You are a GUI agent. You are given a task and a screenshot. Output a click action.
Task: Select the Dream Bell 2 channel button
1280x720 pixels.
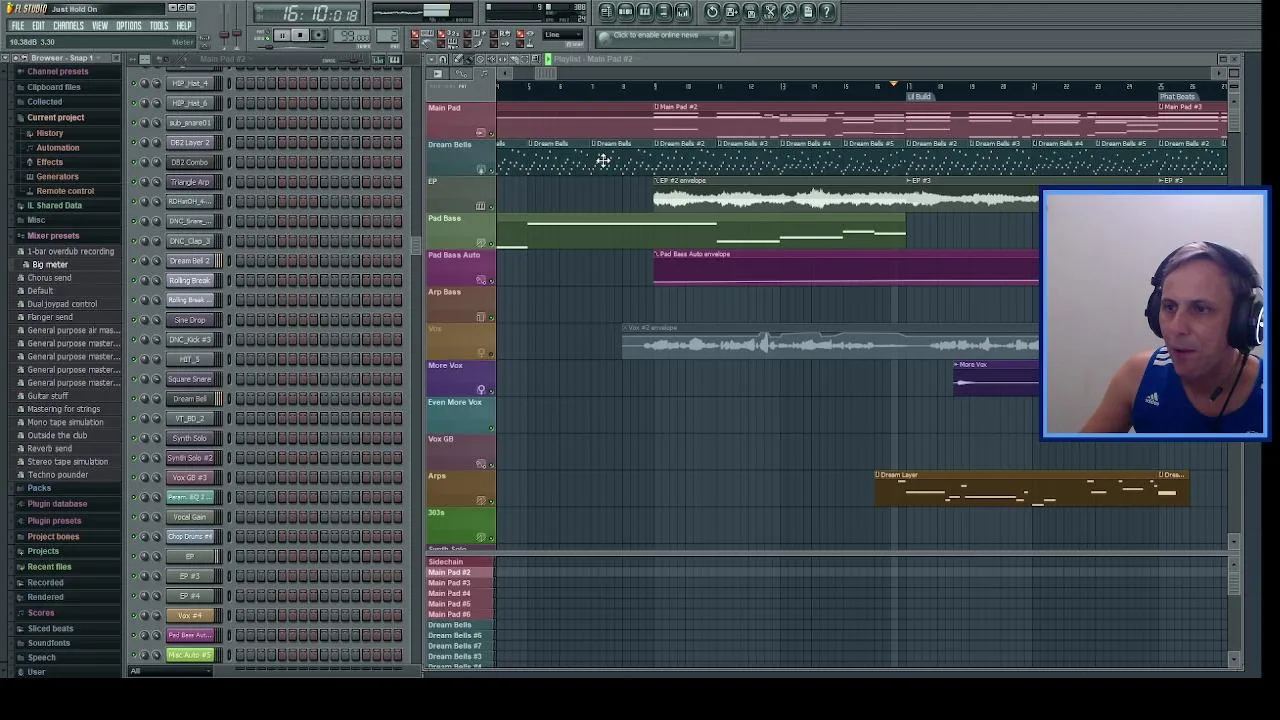pyautogui.click(x=190, y=261)
